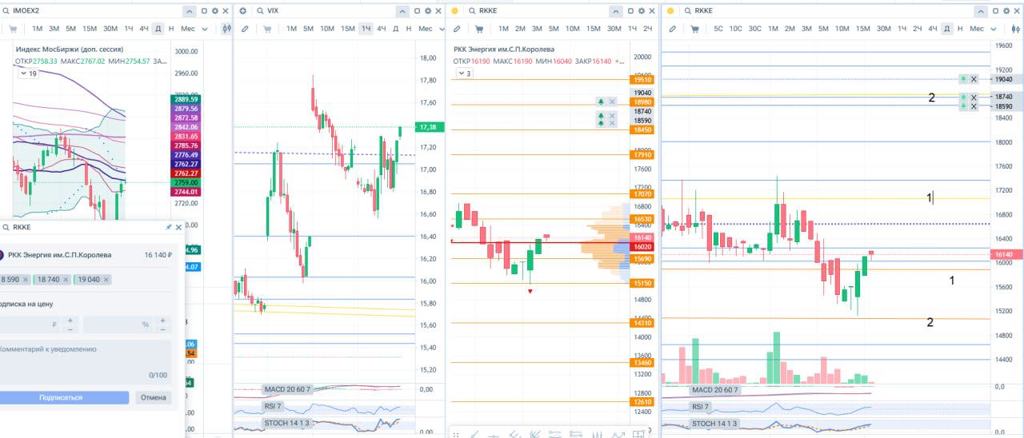Switch IMOEX2 chart to 4Ч timeframe
The height and width of the screenshot is (438, 1024).
[x=145, y=29]
